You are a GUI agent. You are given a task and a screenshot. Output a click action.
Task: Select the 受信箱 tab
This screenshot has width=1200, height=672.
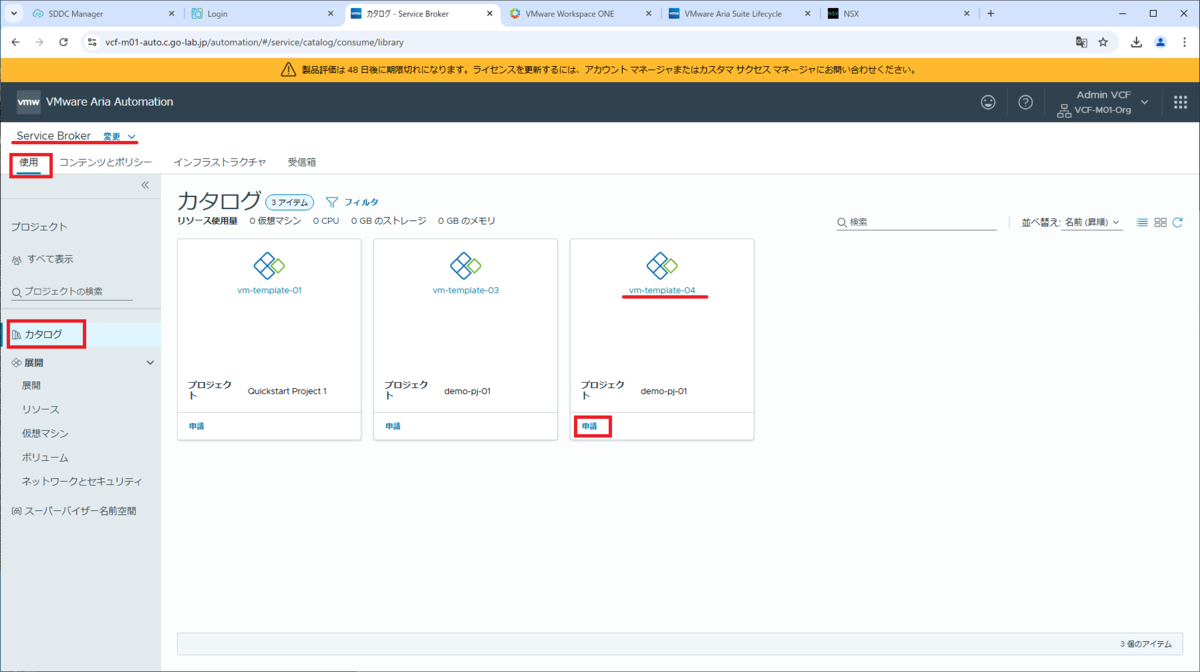(302, 162)
